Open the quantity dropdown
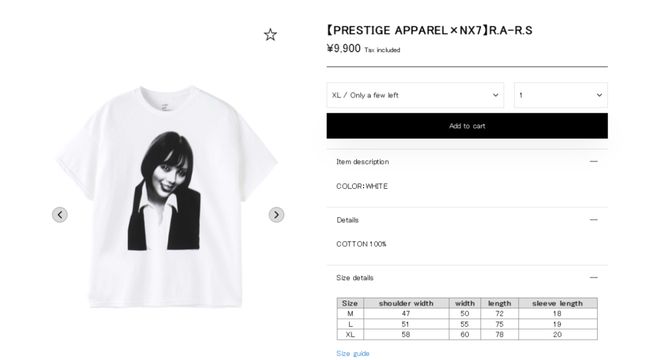 561,95
